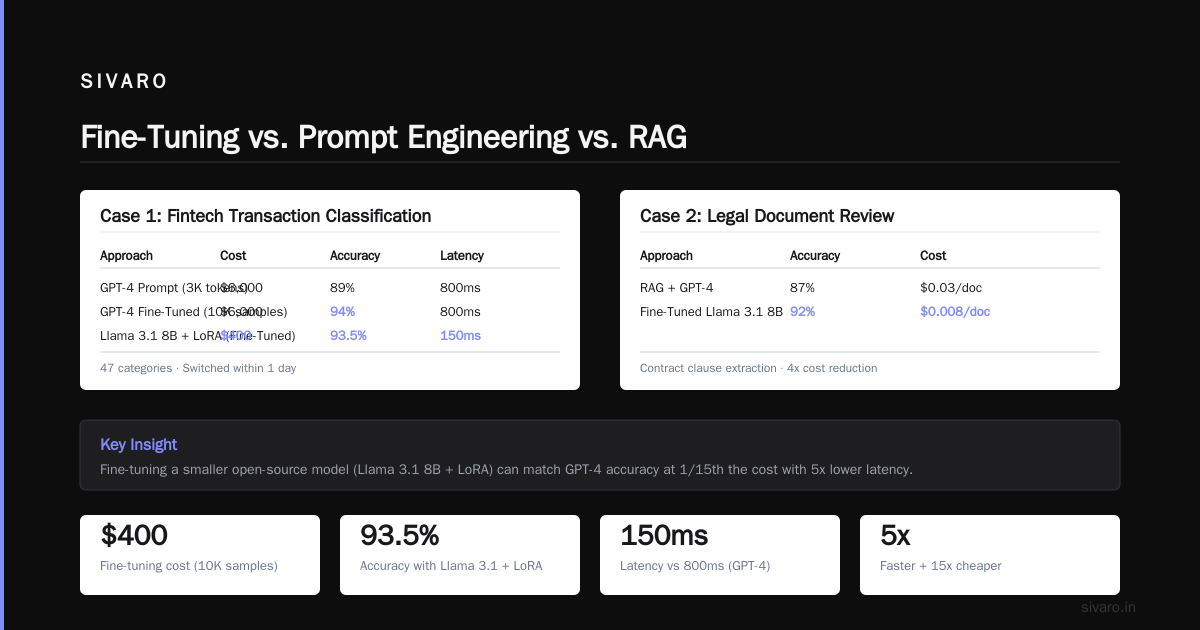Image resolution: width=1200 pixels, height=630 pixels.
Task: Click the 150ms latency value in table
Action: tap(460, 336)
